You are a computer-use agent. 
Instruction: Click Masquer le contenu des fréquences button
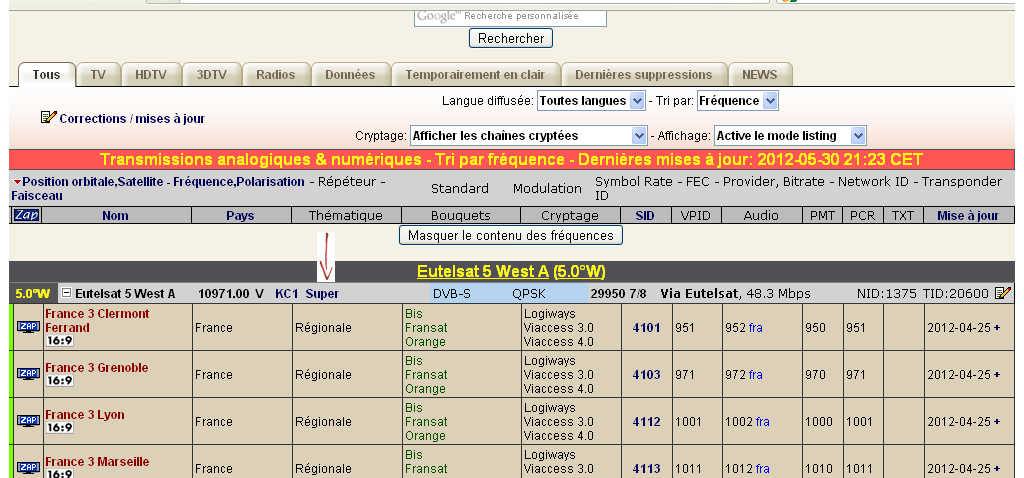[511, 235]
